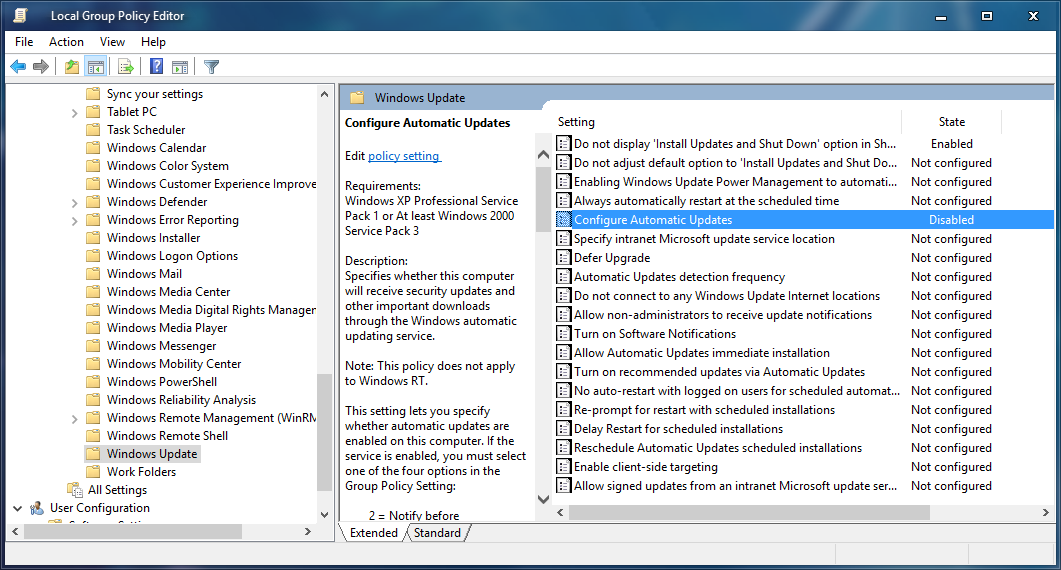Click the folder icon next to Task Scheduler

click(93, 129)
